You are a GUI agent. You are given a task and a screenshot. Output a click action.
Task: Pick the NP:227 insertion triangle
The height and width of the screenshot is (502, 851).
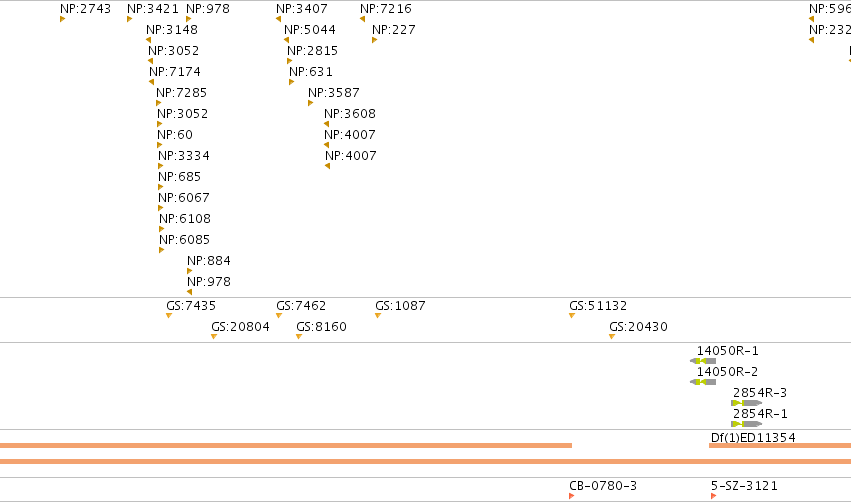tap(374, 40)
